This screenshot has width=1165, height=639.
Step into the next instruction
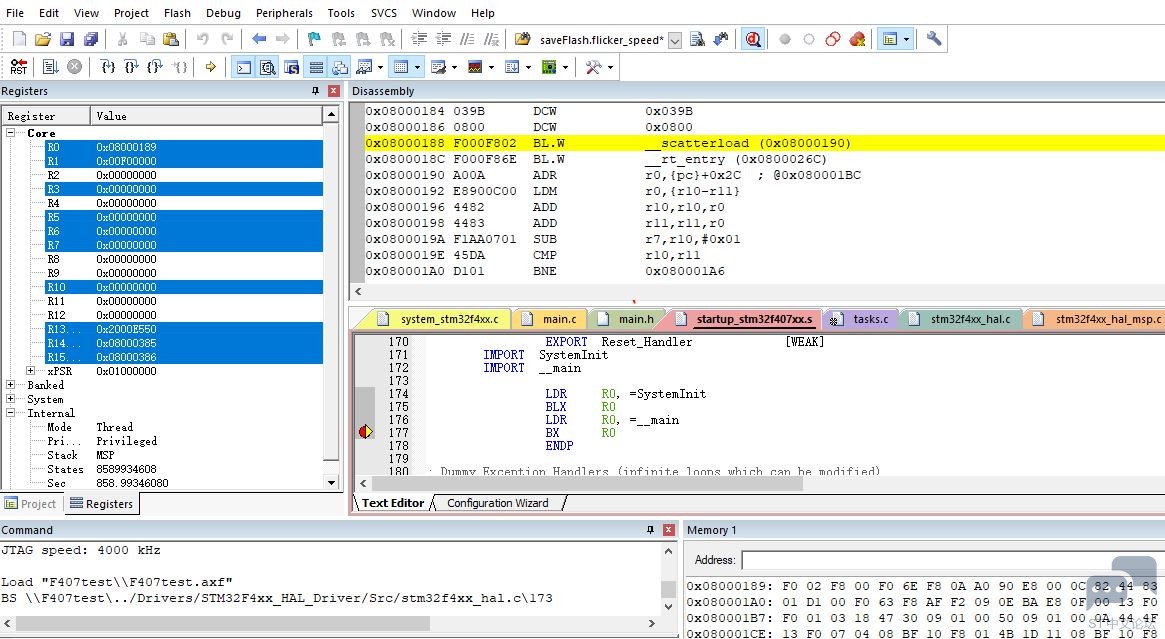[108, 68]
